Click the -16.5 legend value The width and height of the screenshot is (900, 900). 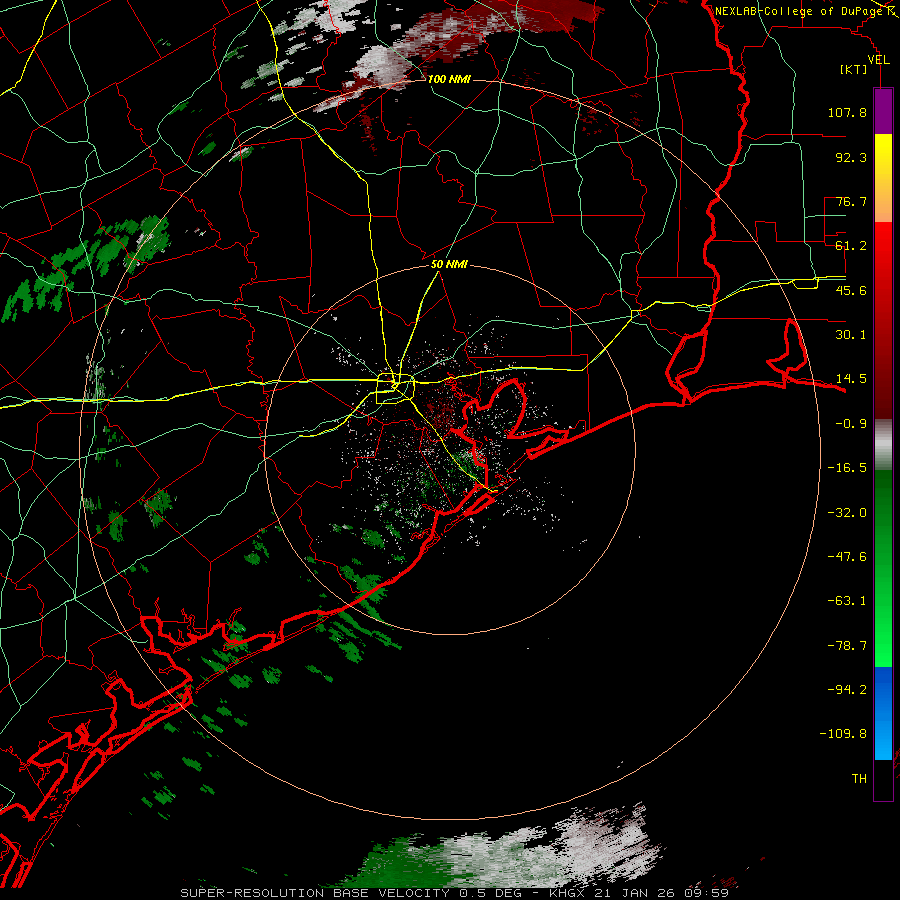pos(847,468)
